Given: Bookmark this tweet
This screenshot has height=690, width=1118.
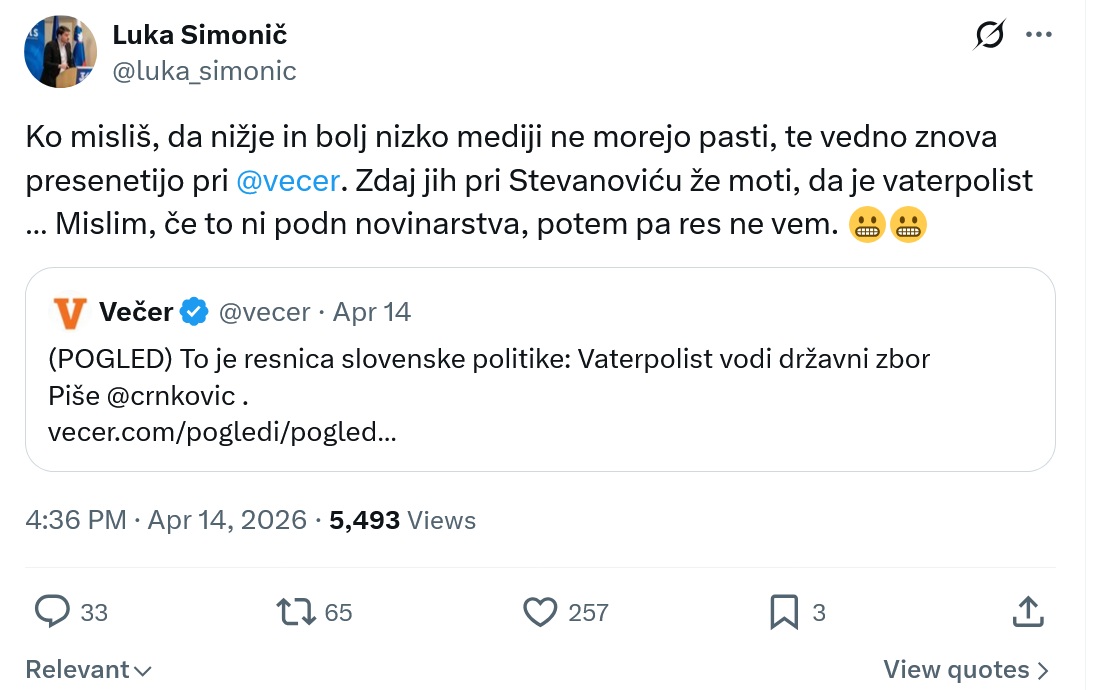Looking at the screenshot, I should point(784,611).
